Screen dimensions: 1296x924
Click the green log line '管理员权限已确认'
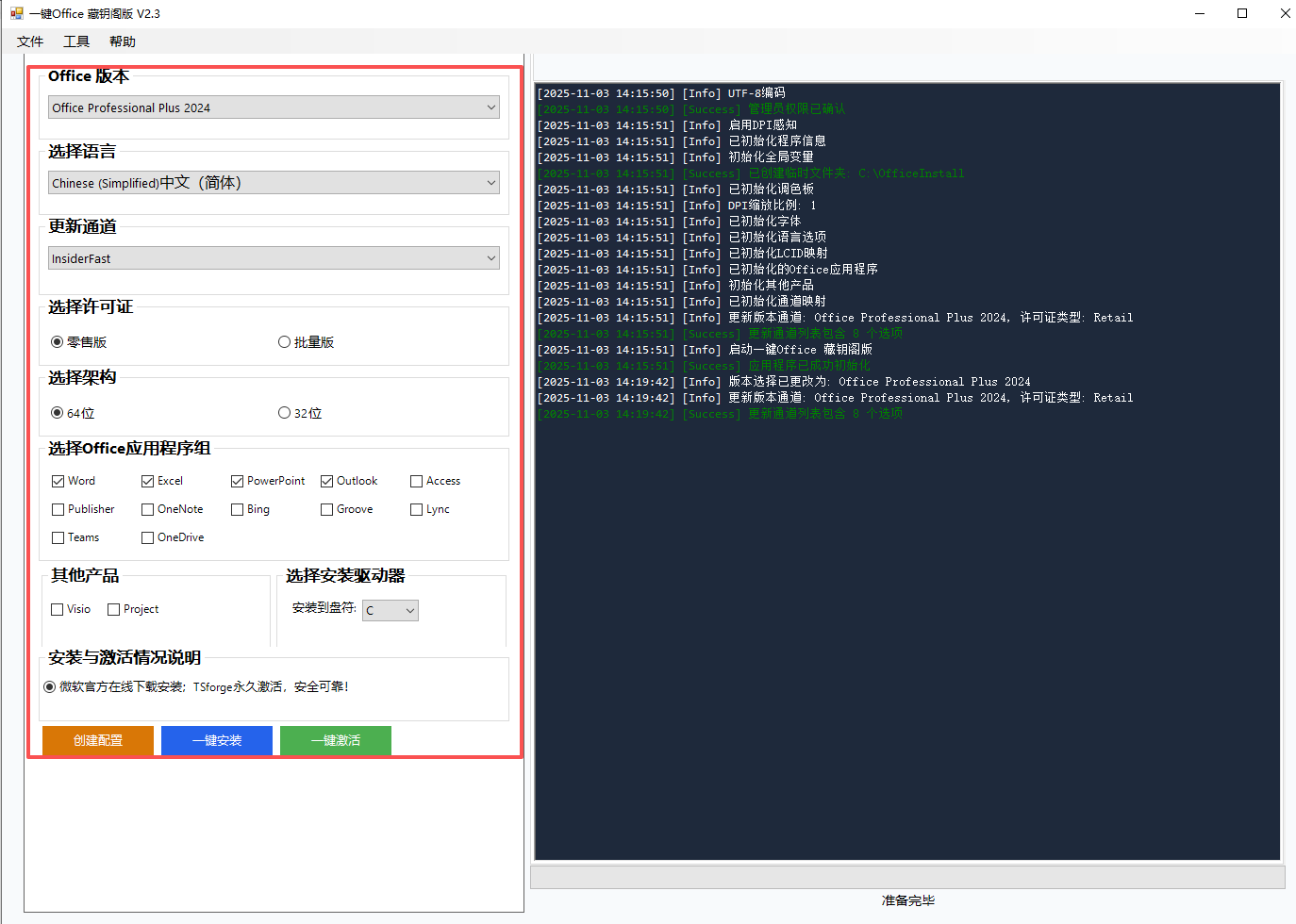691,109
